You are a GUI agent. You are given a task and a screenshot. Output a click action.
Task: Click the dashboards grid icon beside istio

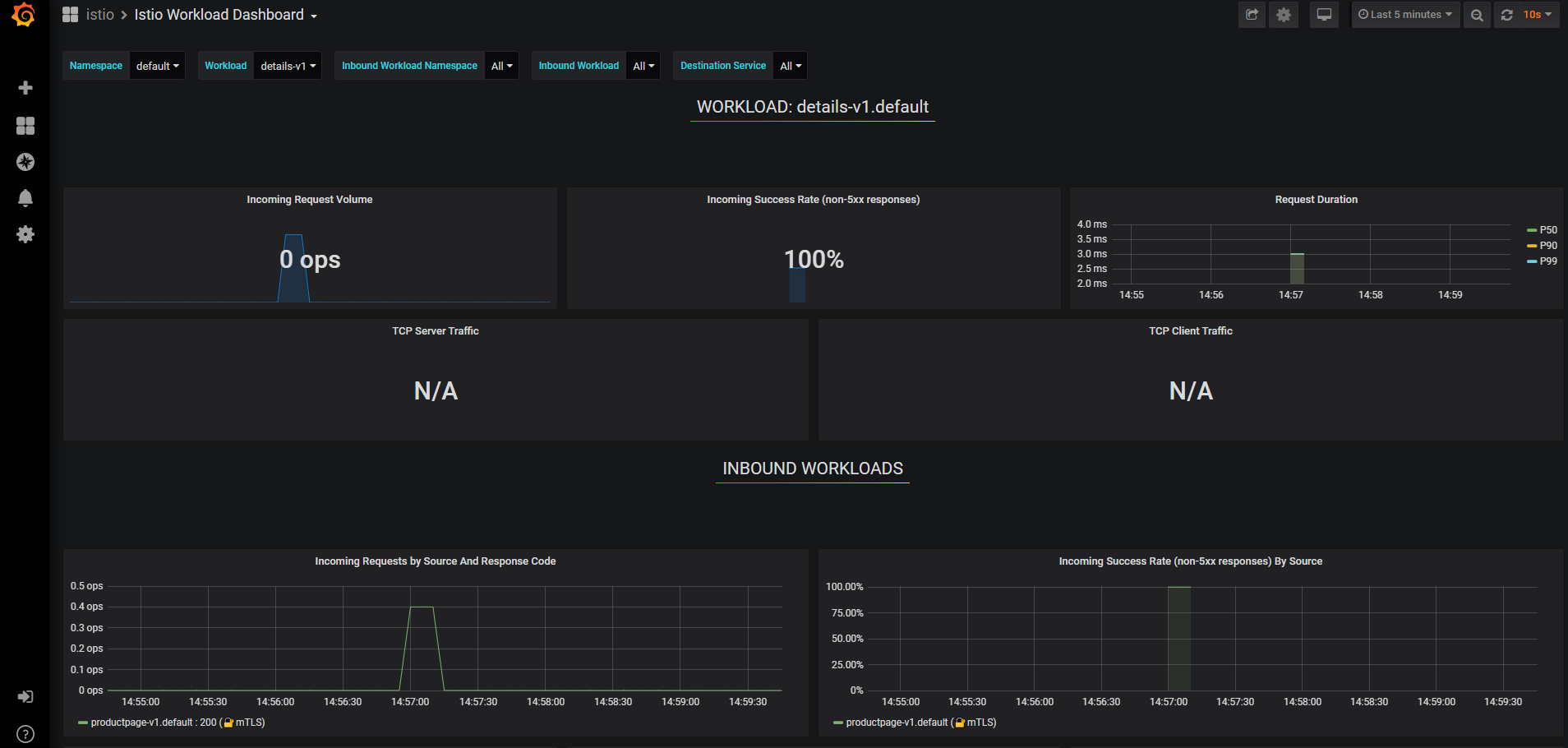click(x=71, y=15)
